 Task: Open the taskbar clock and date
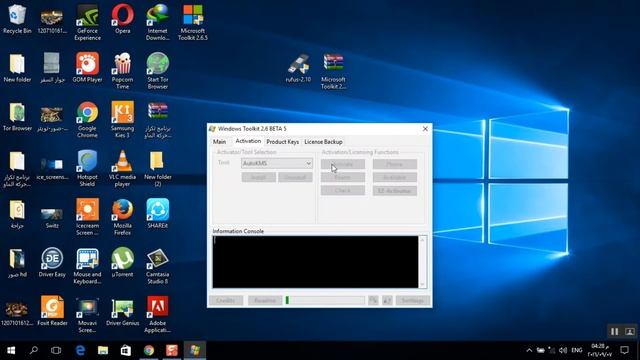(599, 350)
